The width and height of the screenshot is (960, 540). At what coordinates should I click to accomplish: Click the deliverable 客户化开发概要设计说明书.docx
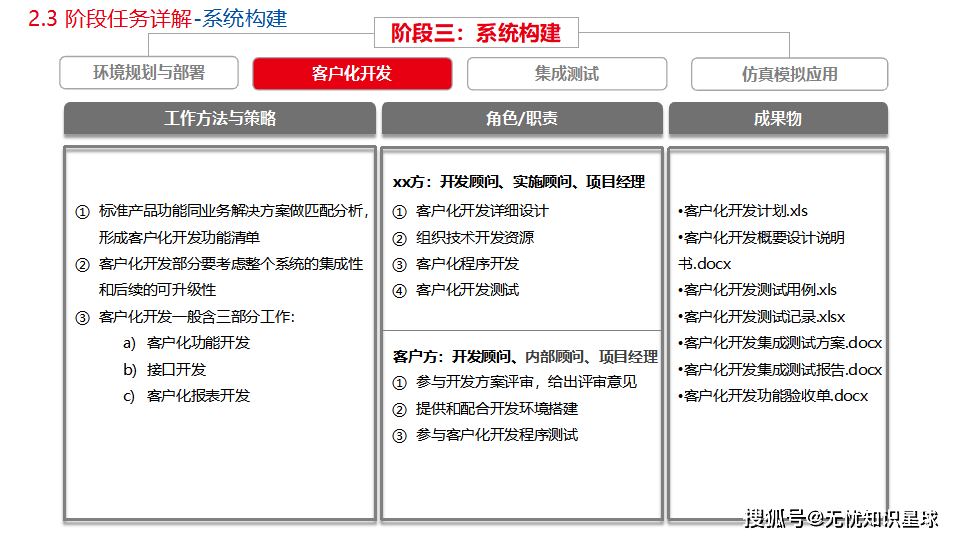pyautogui.click(x=761, y=250)
